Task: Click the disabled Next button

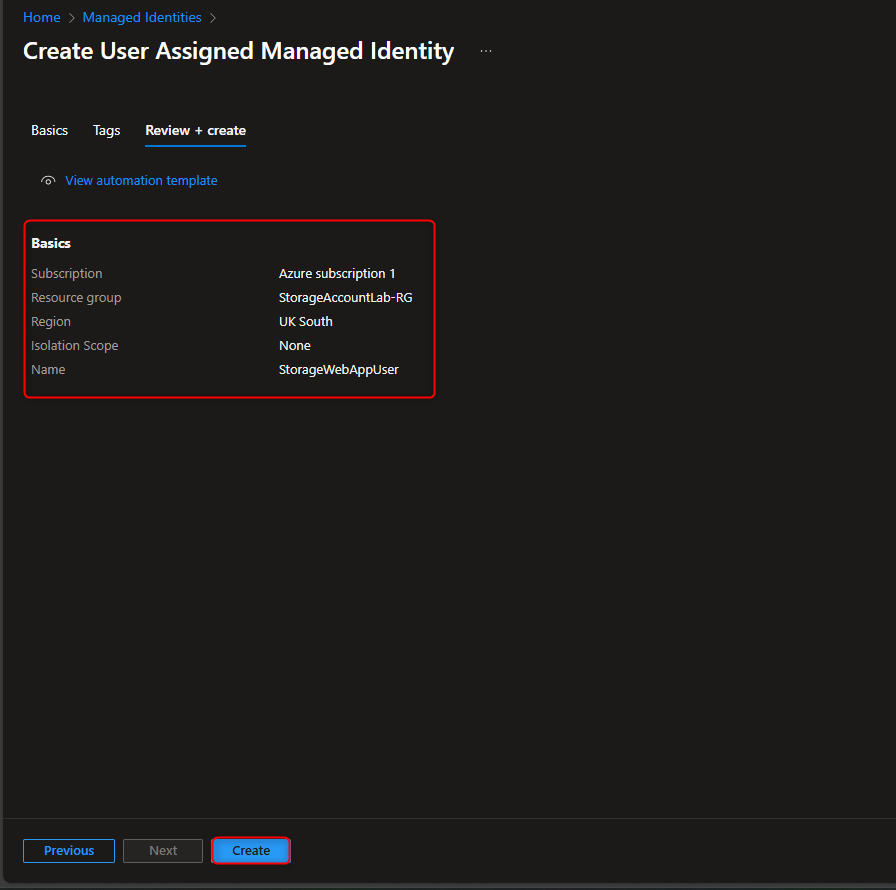Action: [162, 850]
